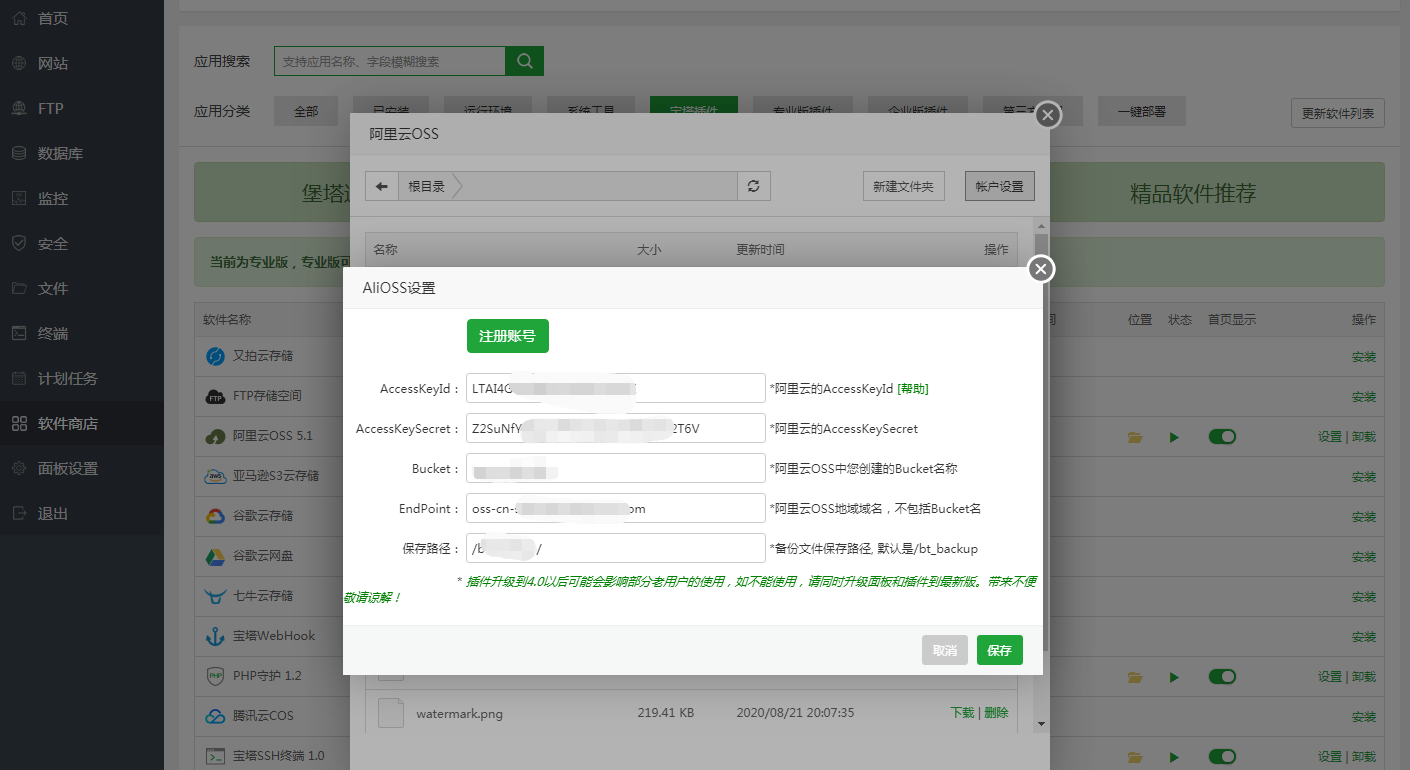Click the 亚马逊S3云存储 aws icon
The width and height of the screenshot is (1410, 770).
click(214, 476)
